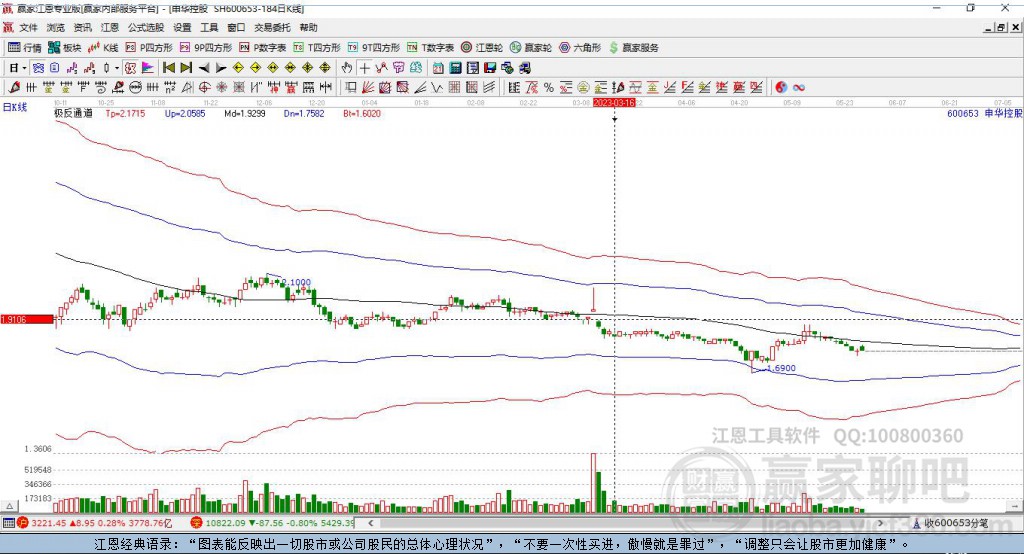Select the red pencil drawing tool

(x=14, y=88)
